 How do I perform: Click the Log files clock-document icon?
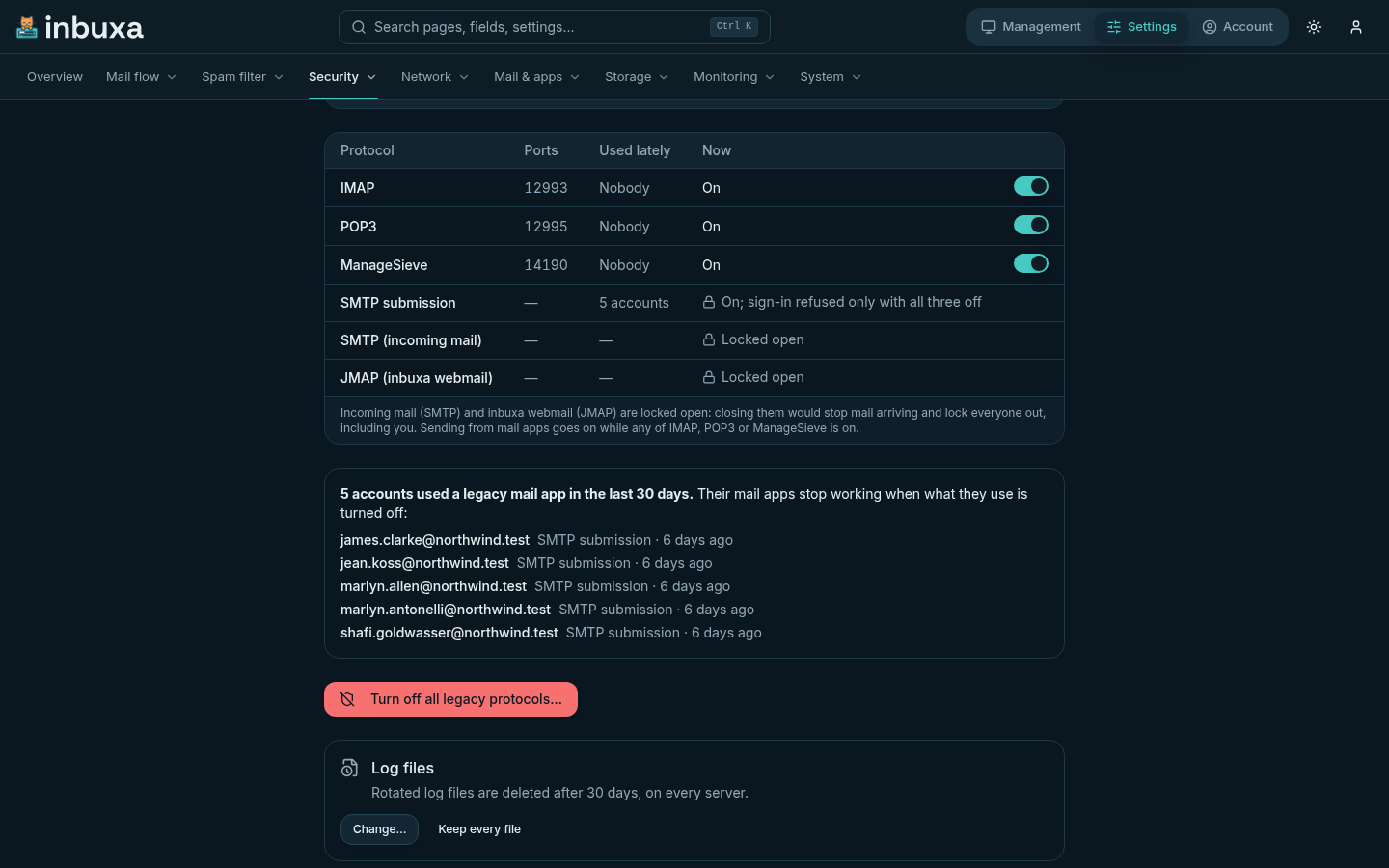349,768
